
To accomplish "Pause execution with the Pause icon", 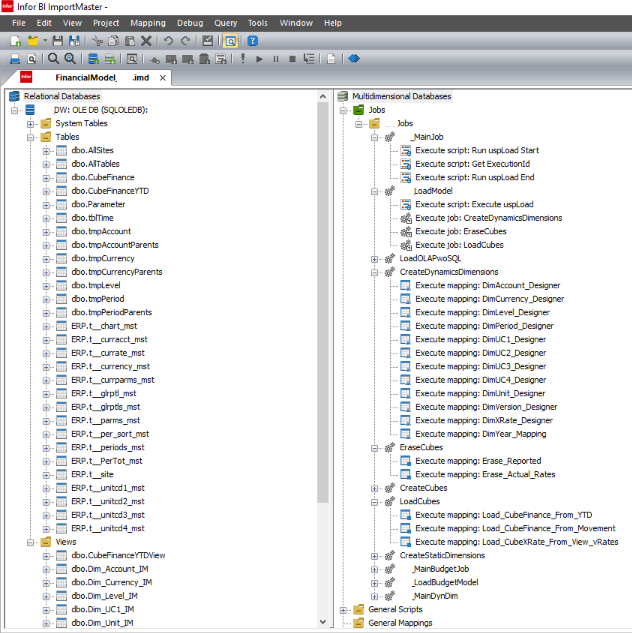I will [276, 59].
